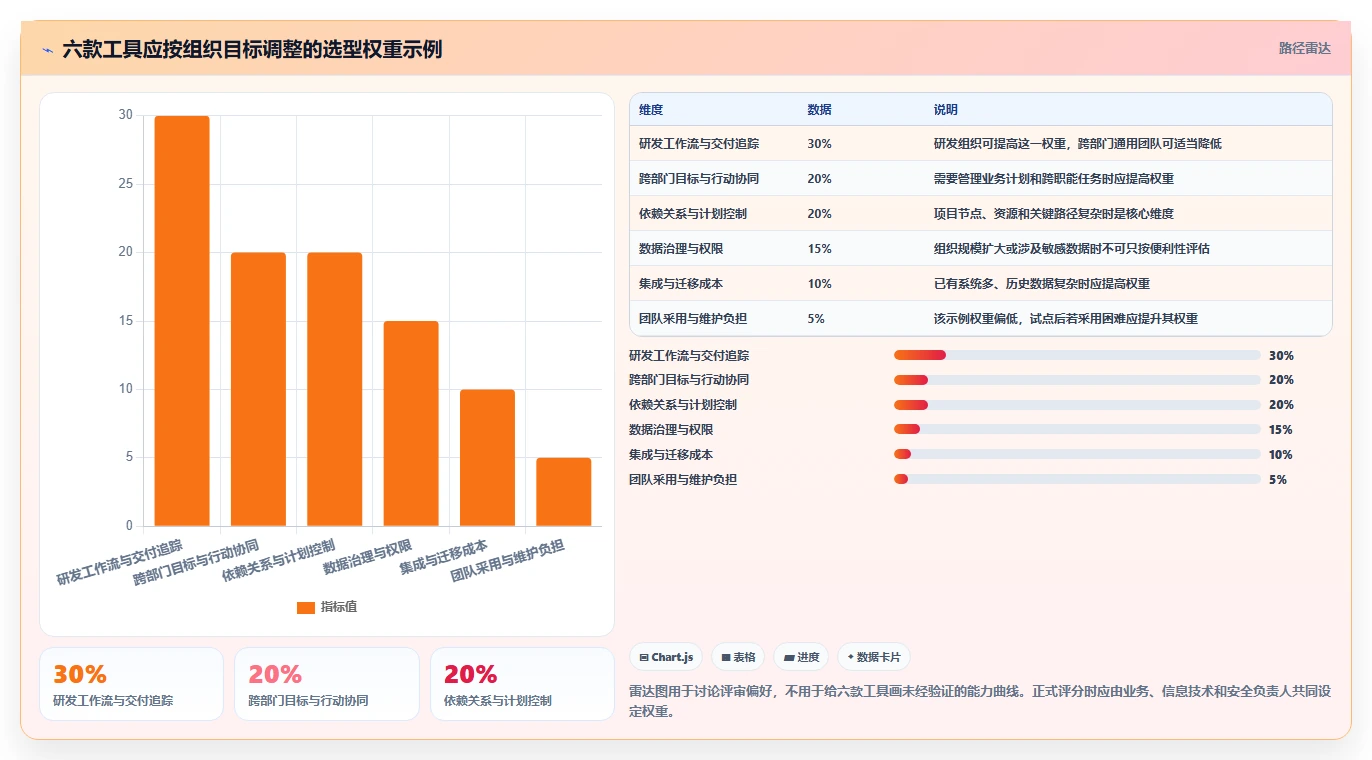Select table cell 集成与迁移成本
Image resolution: width=1372 pixels, height=760 pixels.
[680, 284]
